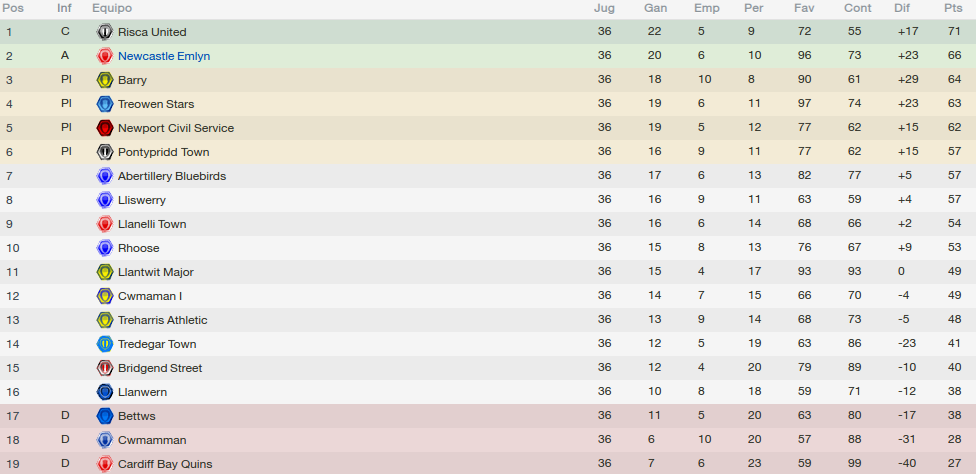Click the Newcastle Emlyn red badge icon
The image size is (976, 474).
[105, 56]
